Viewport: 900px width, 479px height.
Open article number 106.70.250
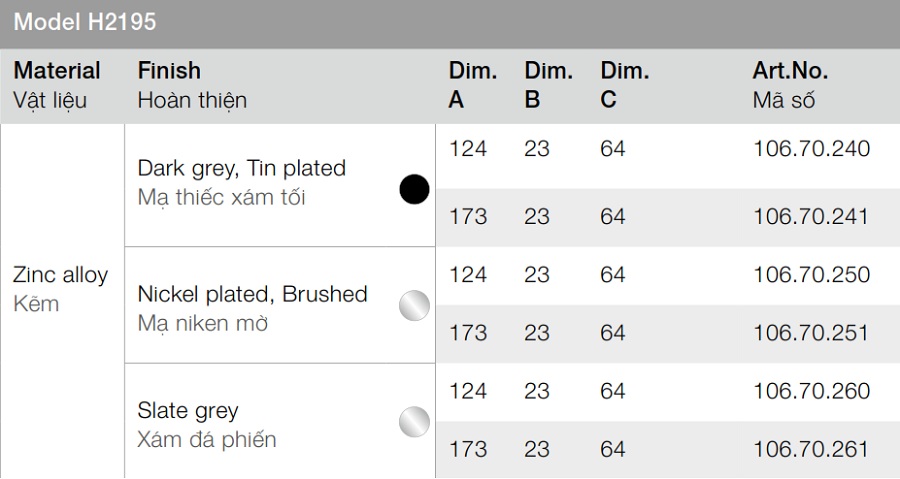click(811, 275)
